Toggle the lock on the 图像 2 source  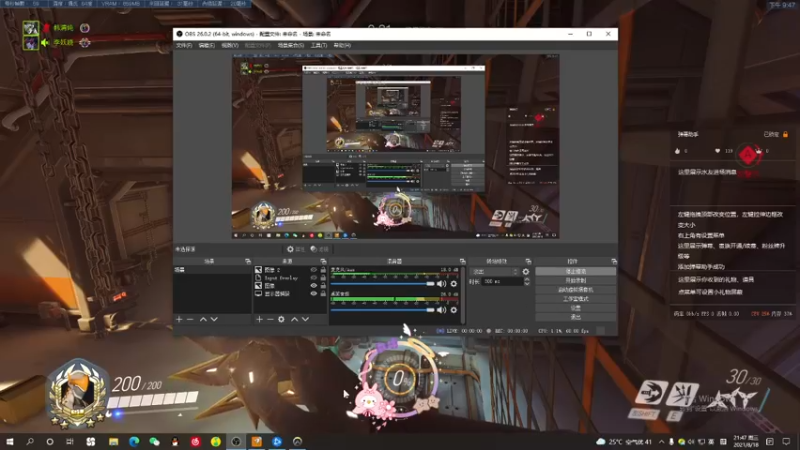click(x=323, y=270)
